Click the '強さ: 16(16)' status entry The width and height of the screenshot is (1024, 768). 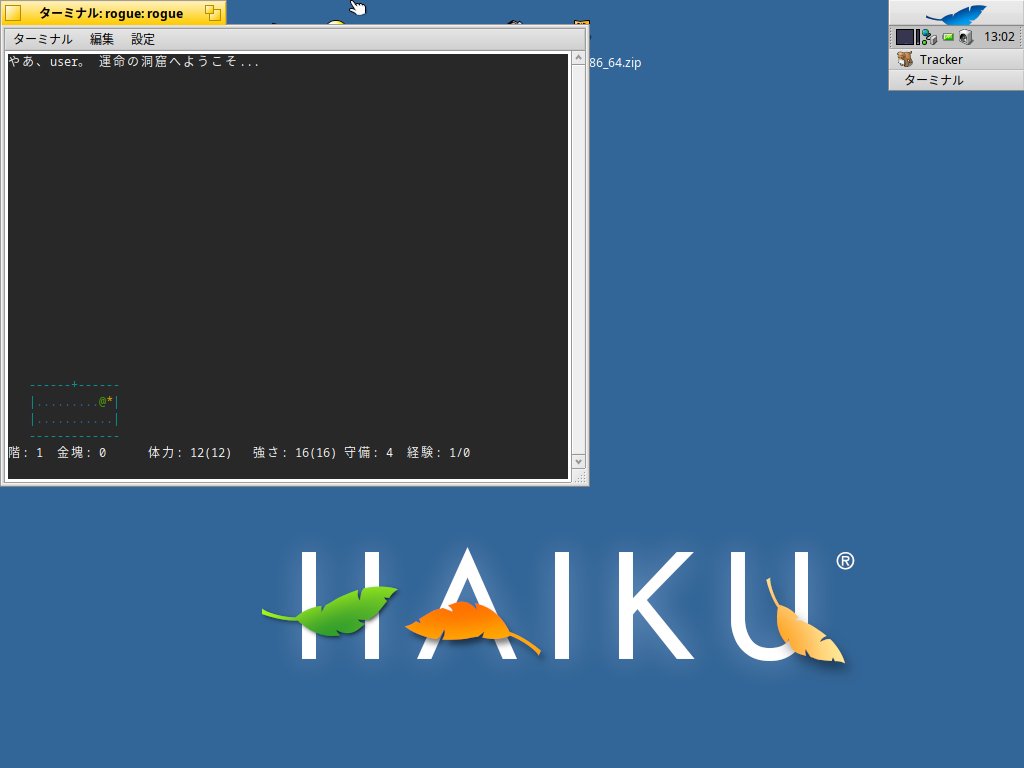pyautogui.click(x=295, y=453)
